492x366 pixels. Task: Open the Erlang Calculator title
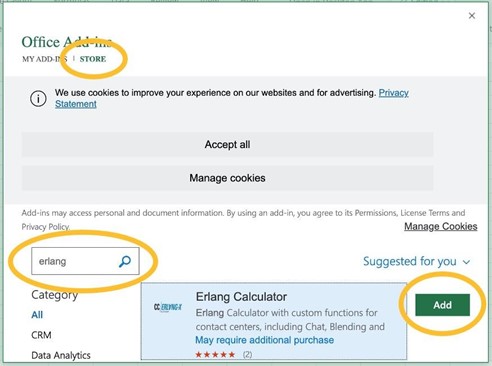[x=241, y=297]
